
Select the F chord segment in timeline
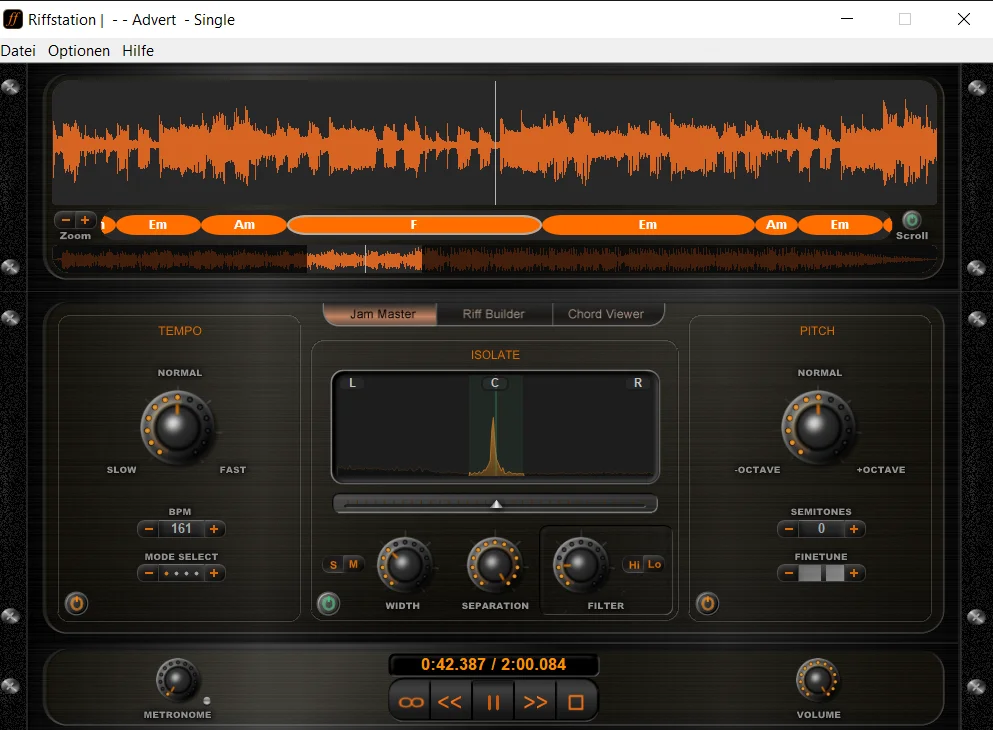(x=414, y=225)
